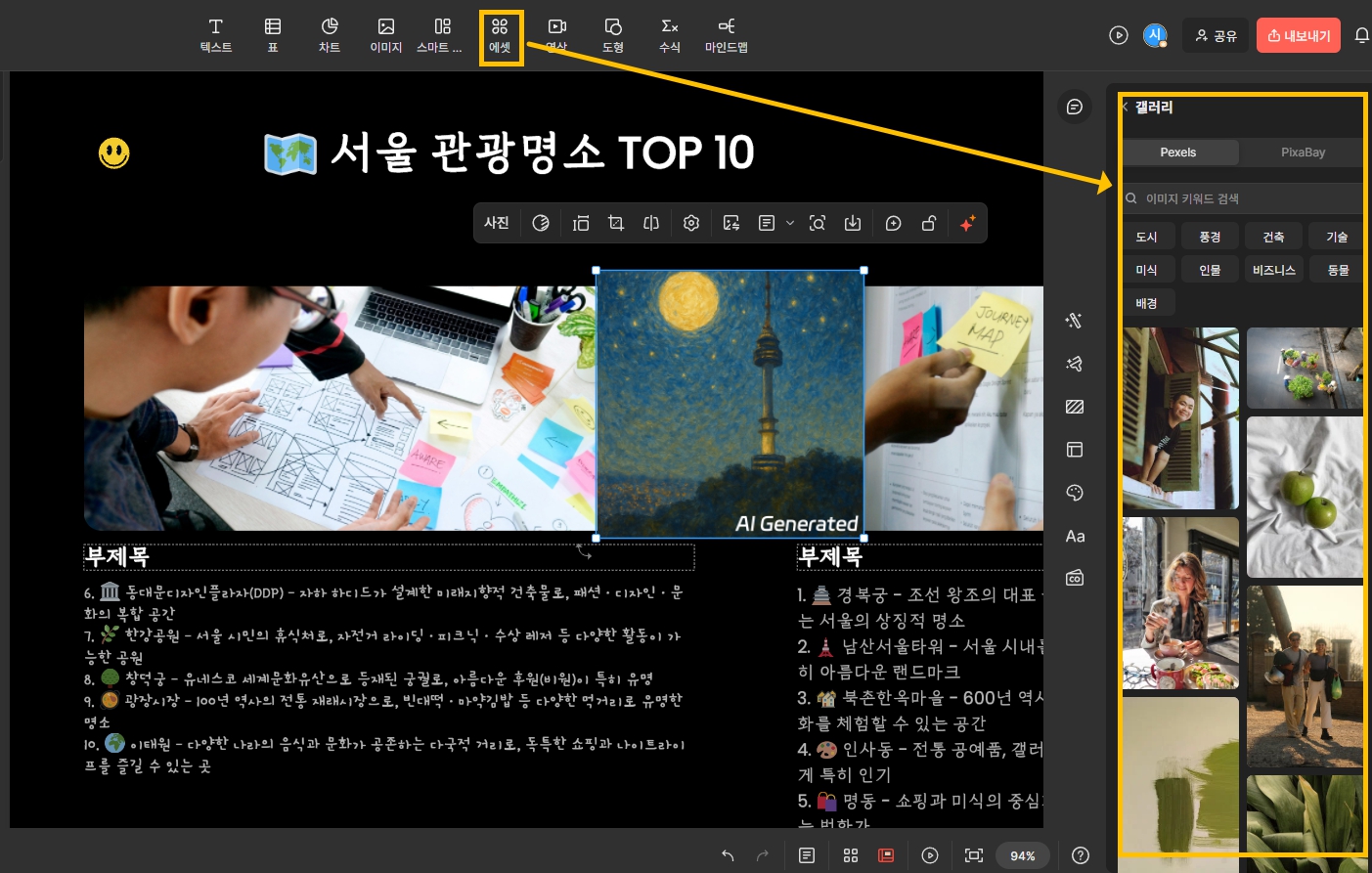Download the image with download icon

point(853,223)
